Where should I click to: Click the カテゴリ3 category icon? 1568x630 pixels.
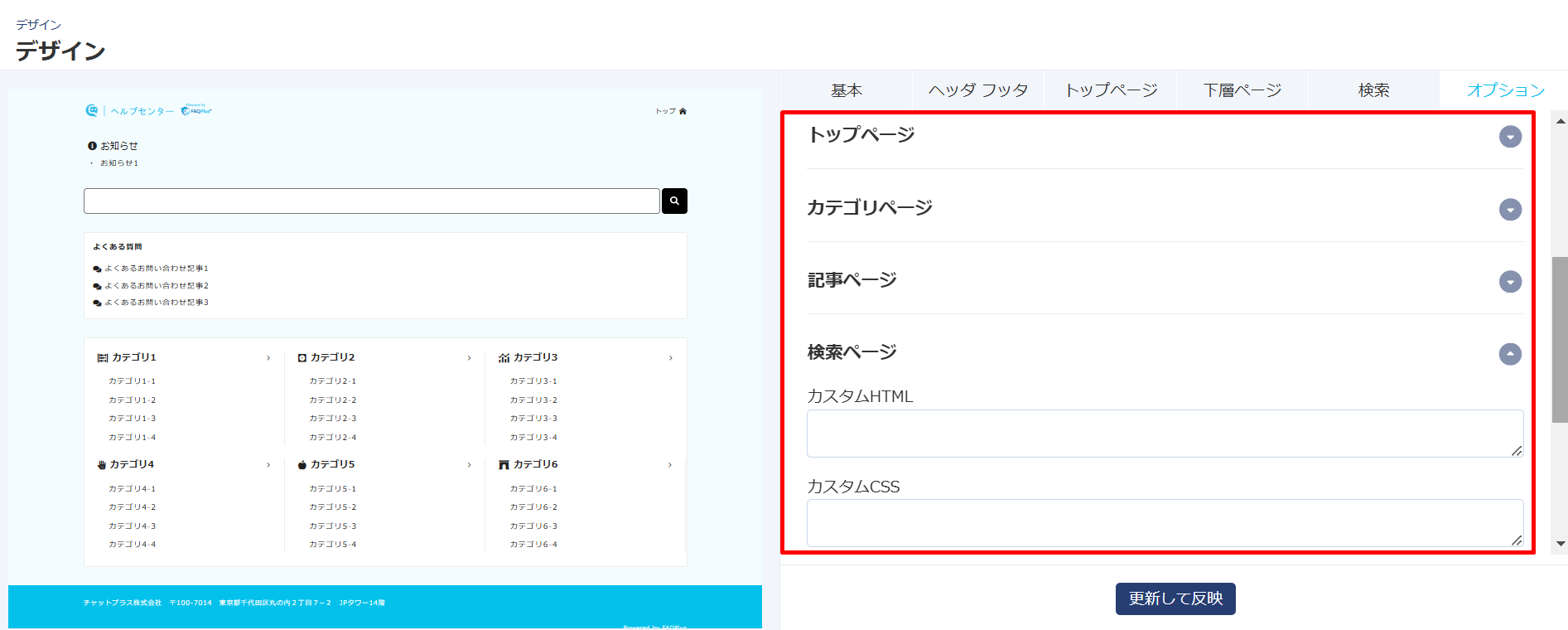504,358
